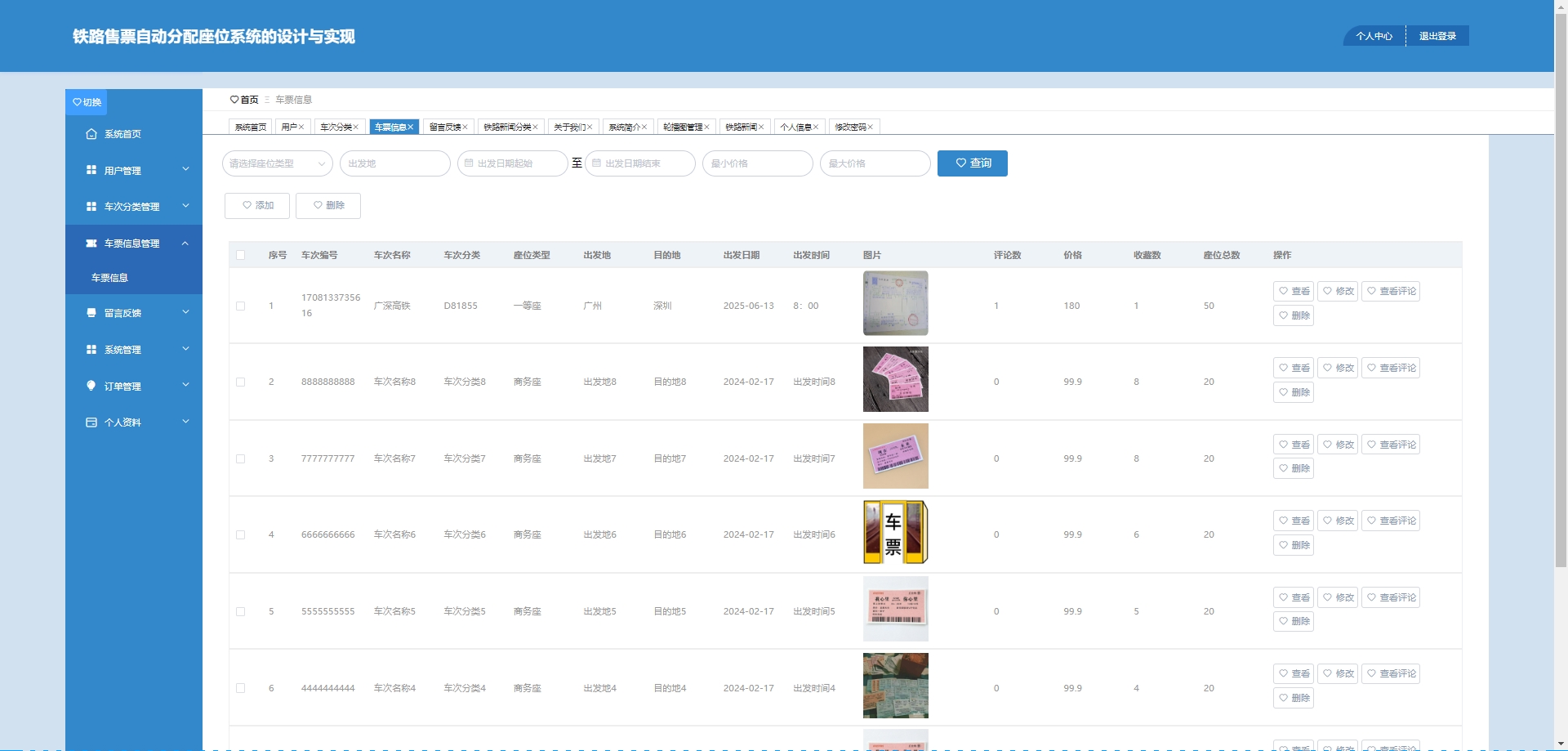Close the 关于我们 tab with its X
Viewport: 1568px width, 751px height.
(590, 127)
